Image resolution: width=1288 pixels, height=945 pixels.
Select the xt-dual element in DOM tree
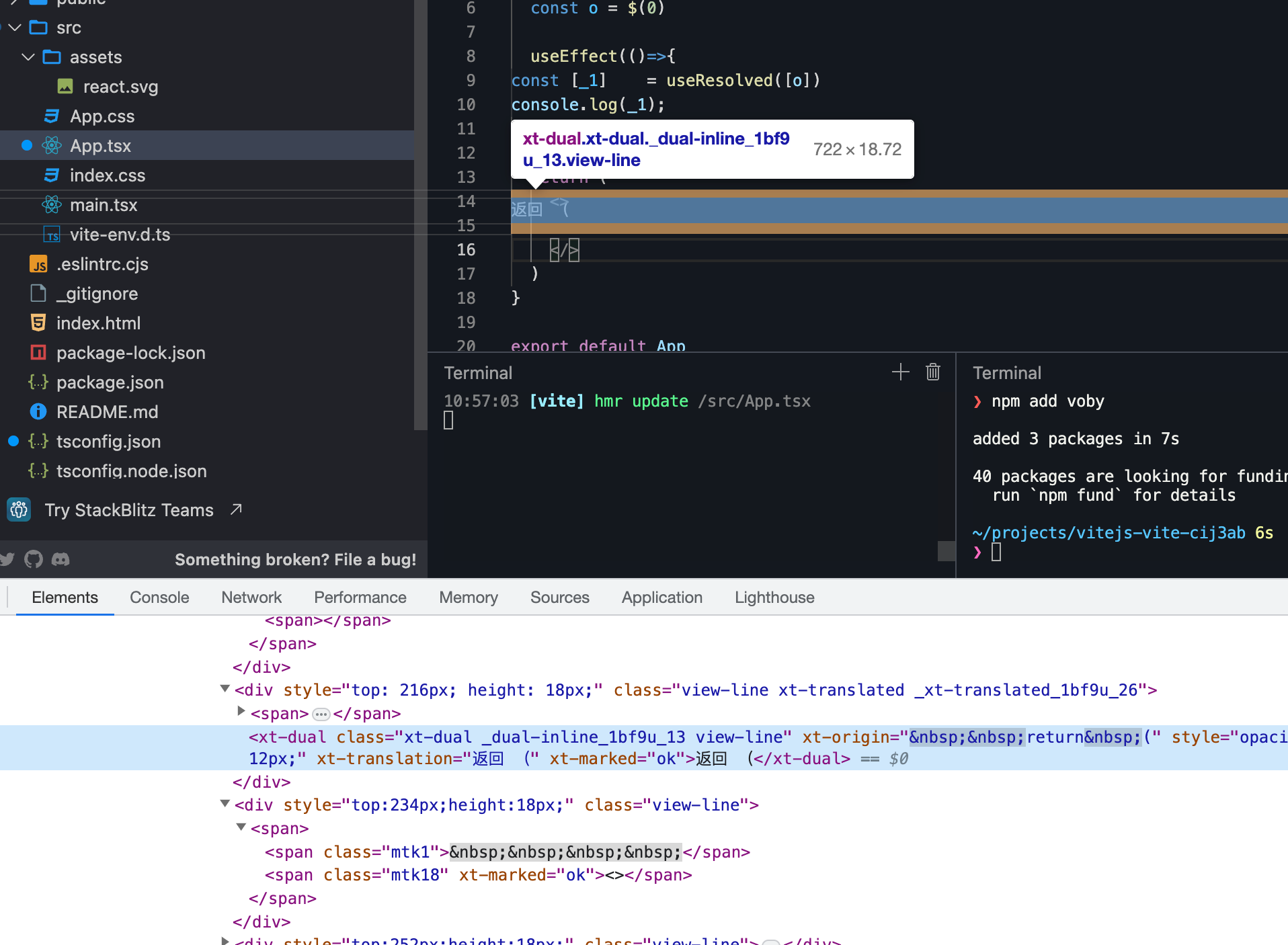coord(644,748)
